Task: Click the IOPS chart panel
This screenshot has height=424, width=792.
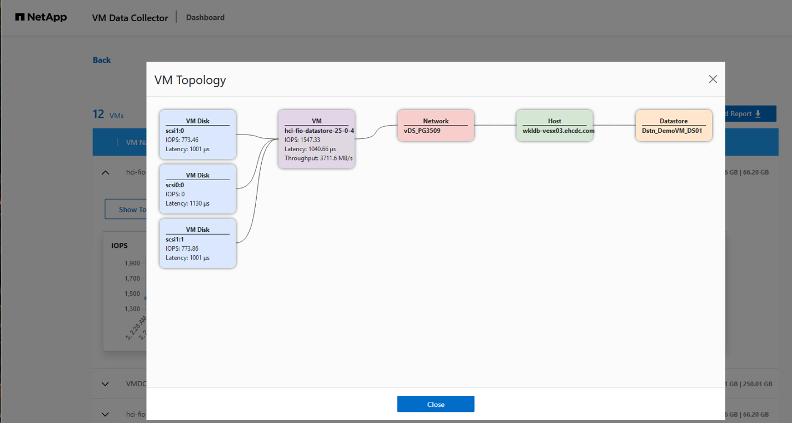Action: tap(125, 290)
